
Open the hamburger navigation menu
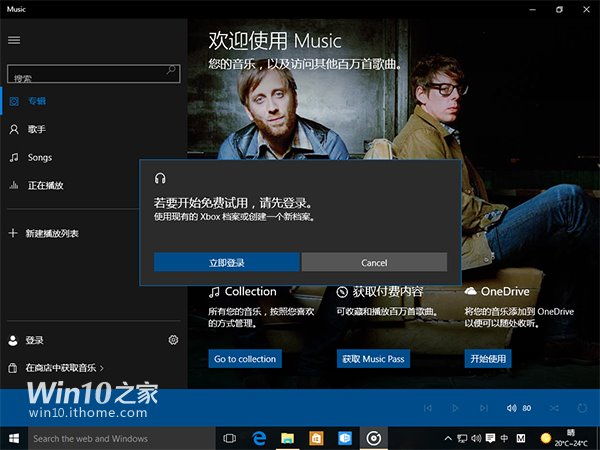[14, 40]
